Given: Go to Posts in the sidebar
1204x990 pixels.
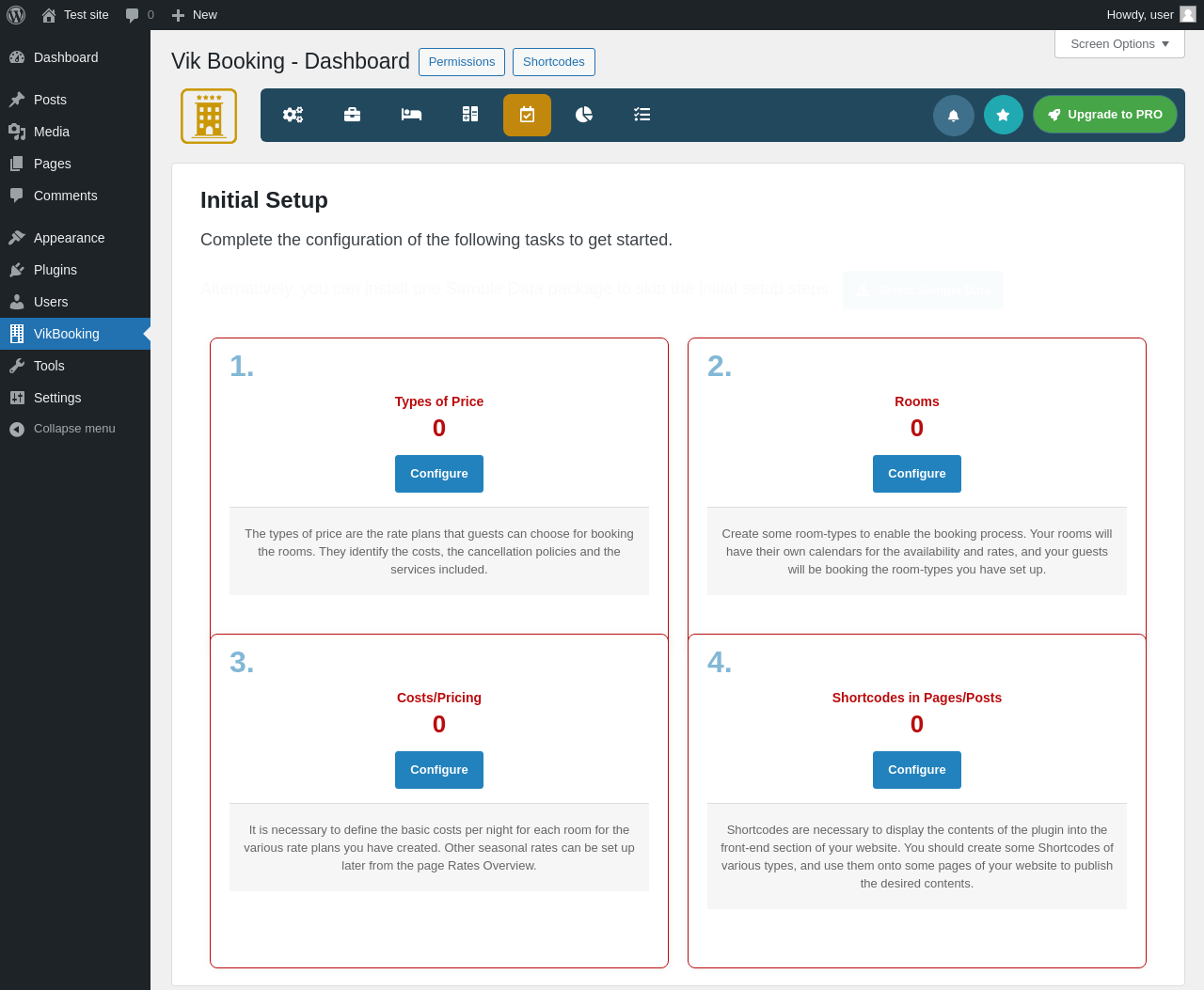Looking at the screenshot, I should (75, 100).
